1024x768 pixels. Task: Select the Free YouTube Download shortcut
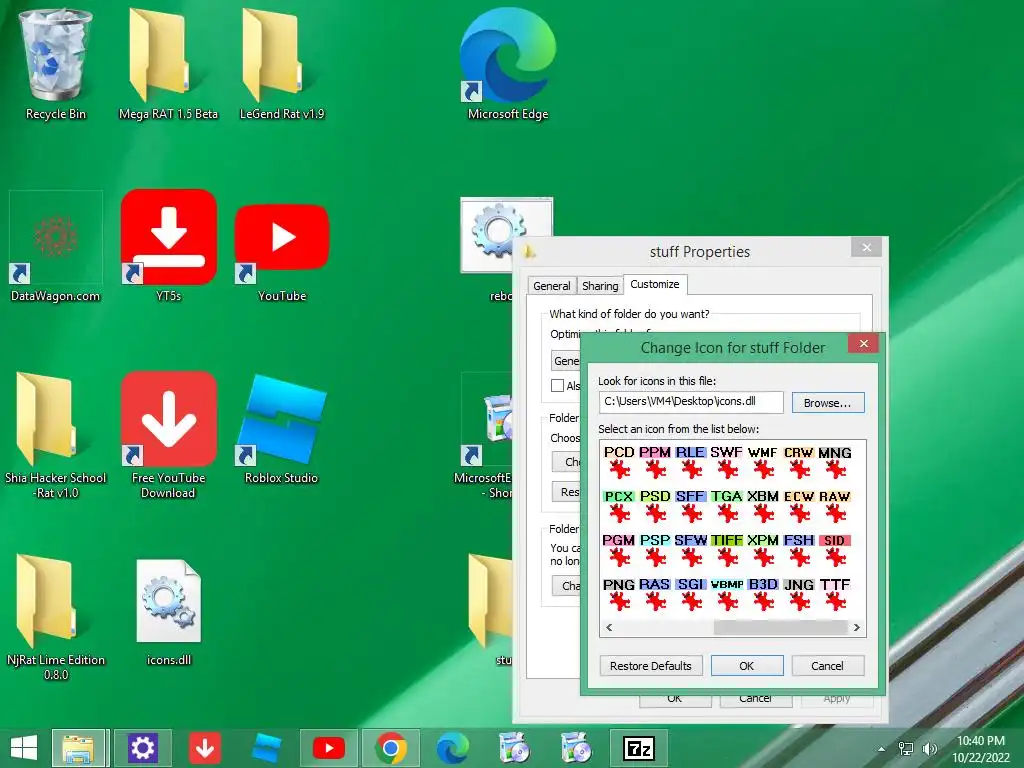168,436
